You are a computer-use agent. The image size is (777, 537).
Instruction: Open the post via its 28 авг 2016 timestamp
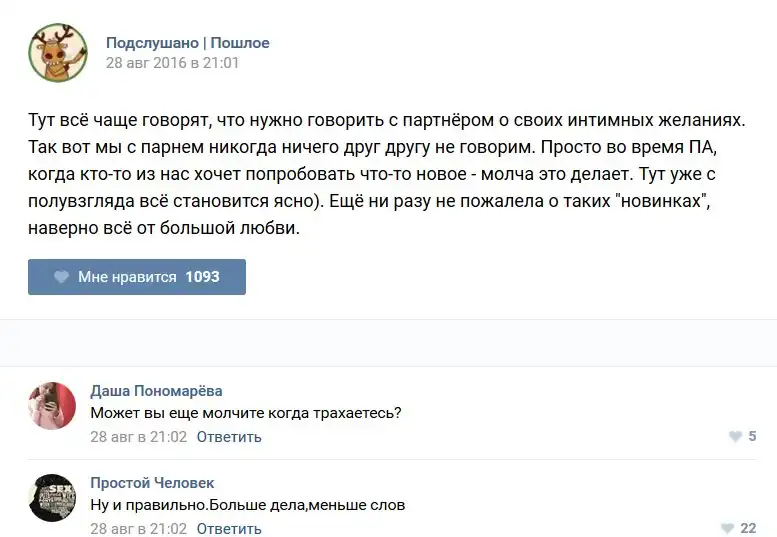[172, 62]
